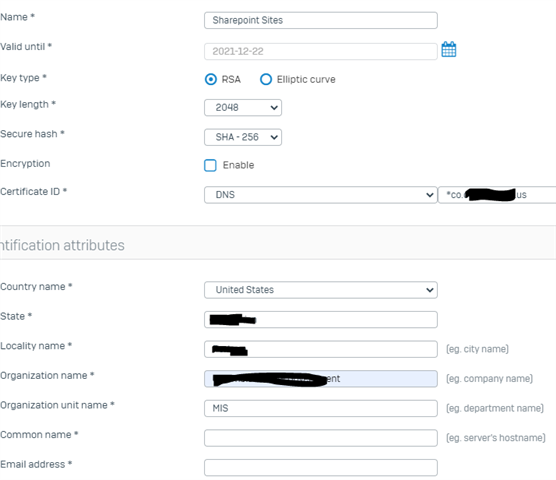556x480 pixels.
Task: Open the Country name United States dropdown
Action: pos(321,290)
